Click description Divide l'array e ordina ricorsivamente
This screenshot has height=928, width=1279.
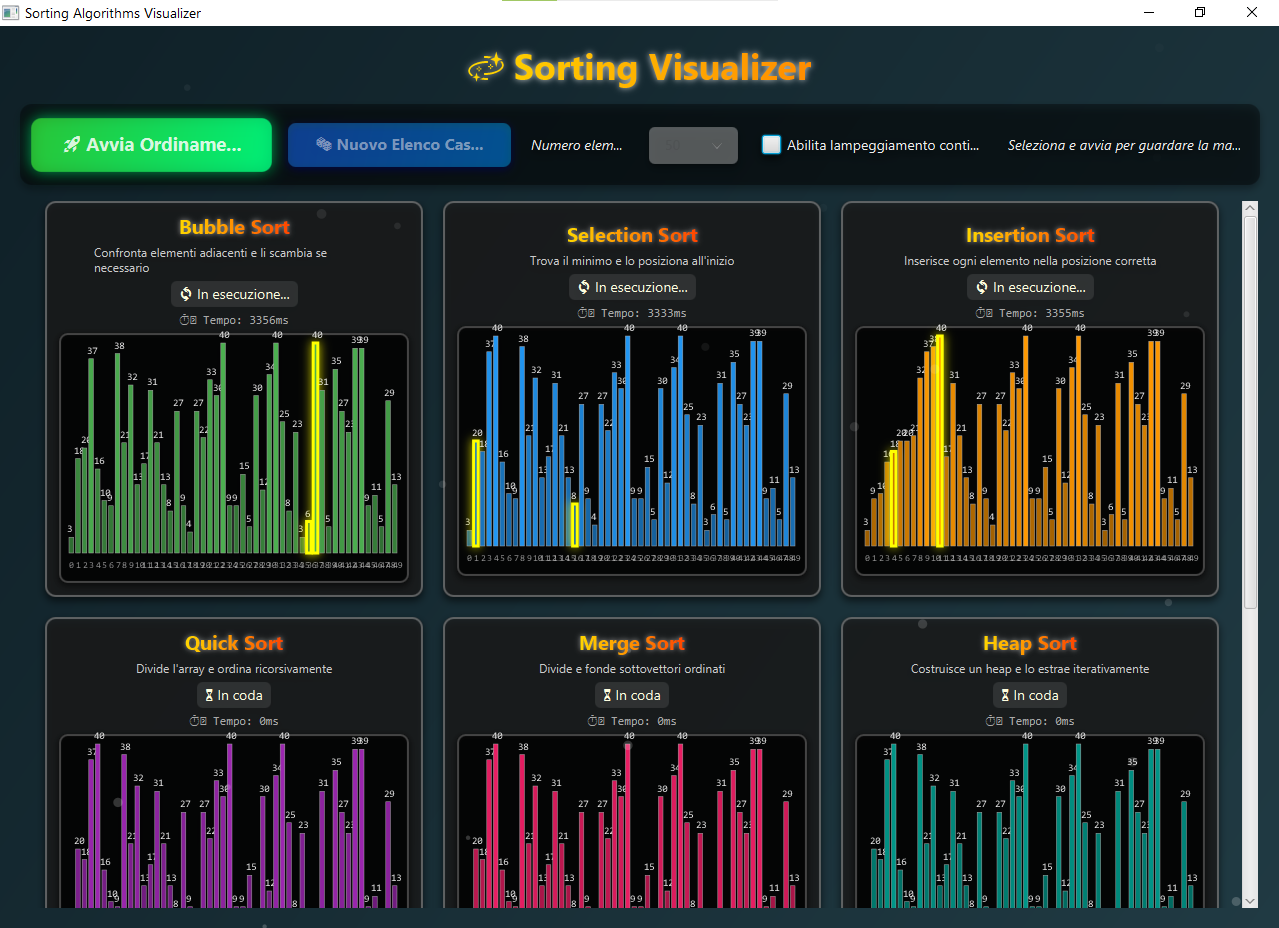click(x=234, y=669)
